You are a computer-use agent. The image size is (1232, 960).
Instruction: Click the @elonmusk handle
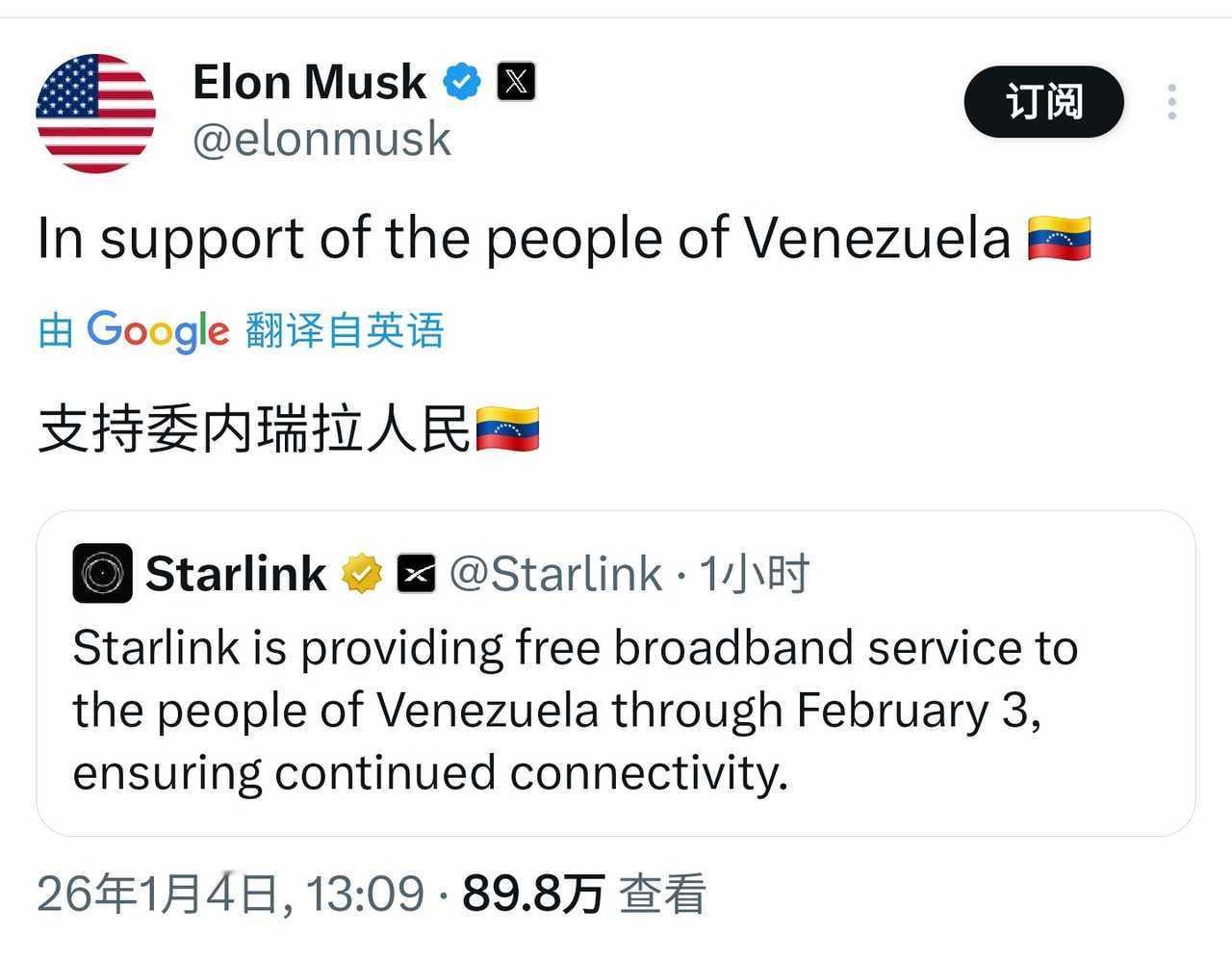tap(321, 140)
